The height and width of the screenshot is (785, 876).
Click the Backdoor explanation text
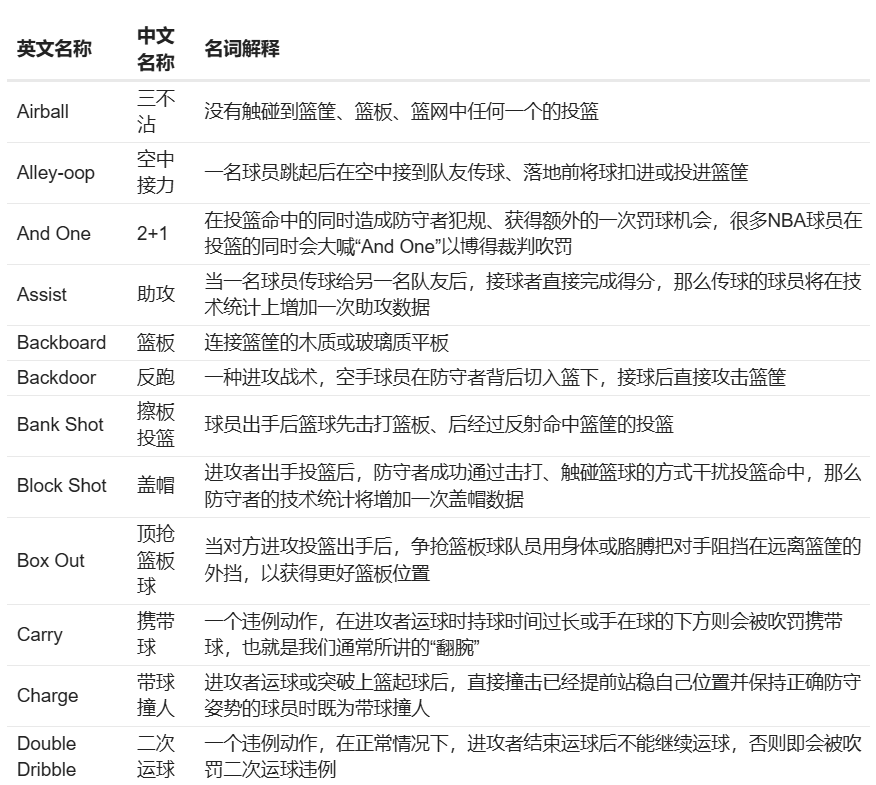[x=495, y=378]
